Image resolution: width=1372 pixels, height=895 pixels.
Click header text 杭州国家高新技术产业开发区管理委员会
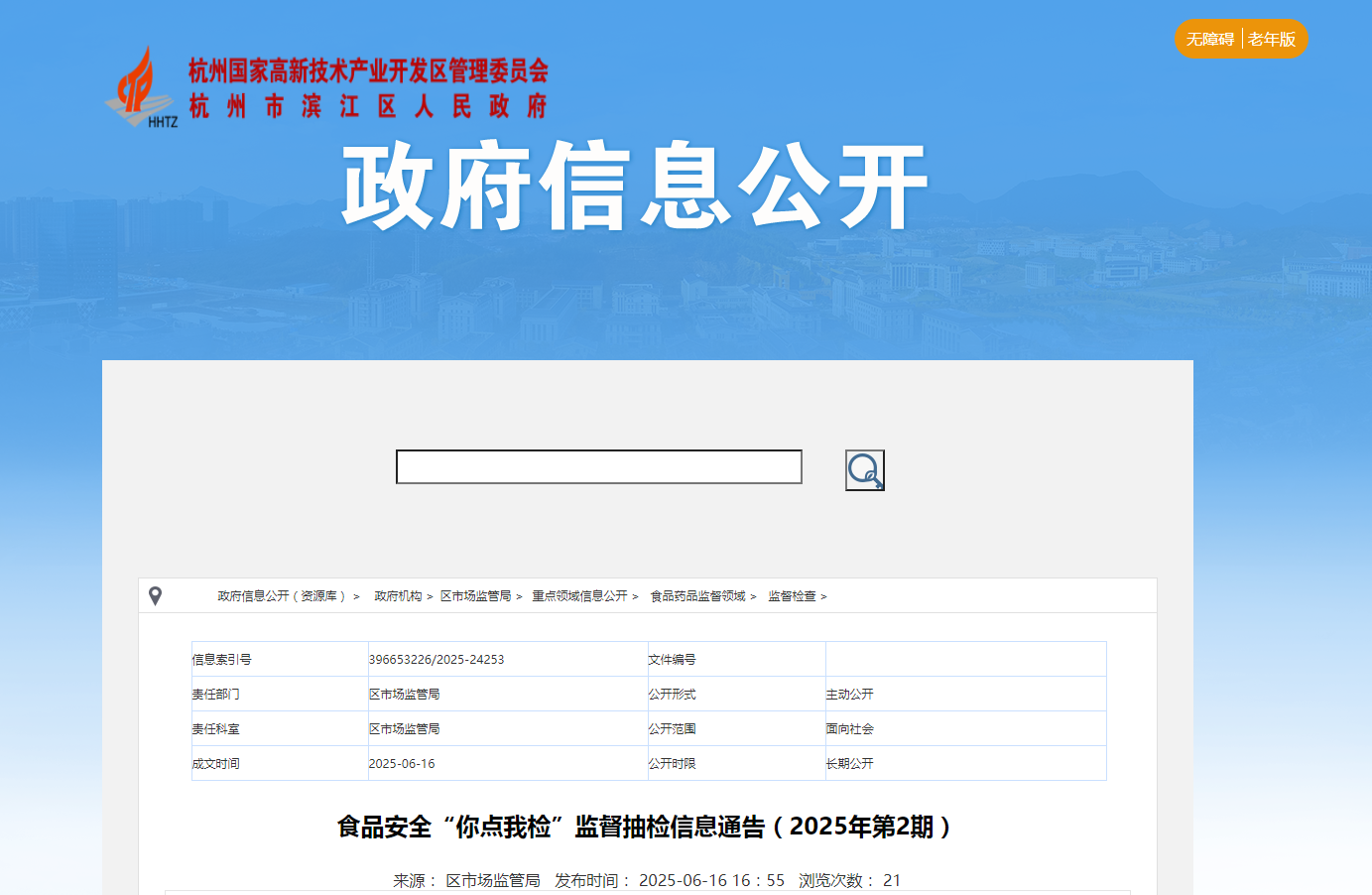(x=368, y=70)
